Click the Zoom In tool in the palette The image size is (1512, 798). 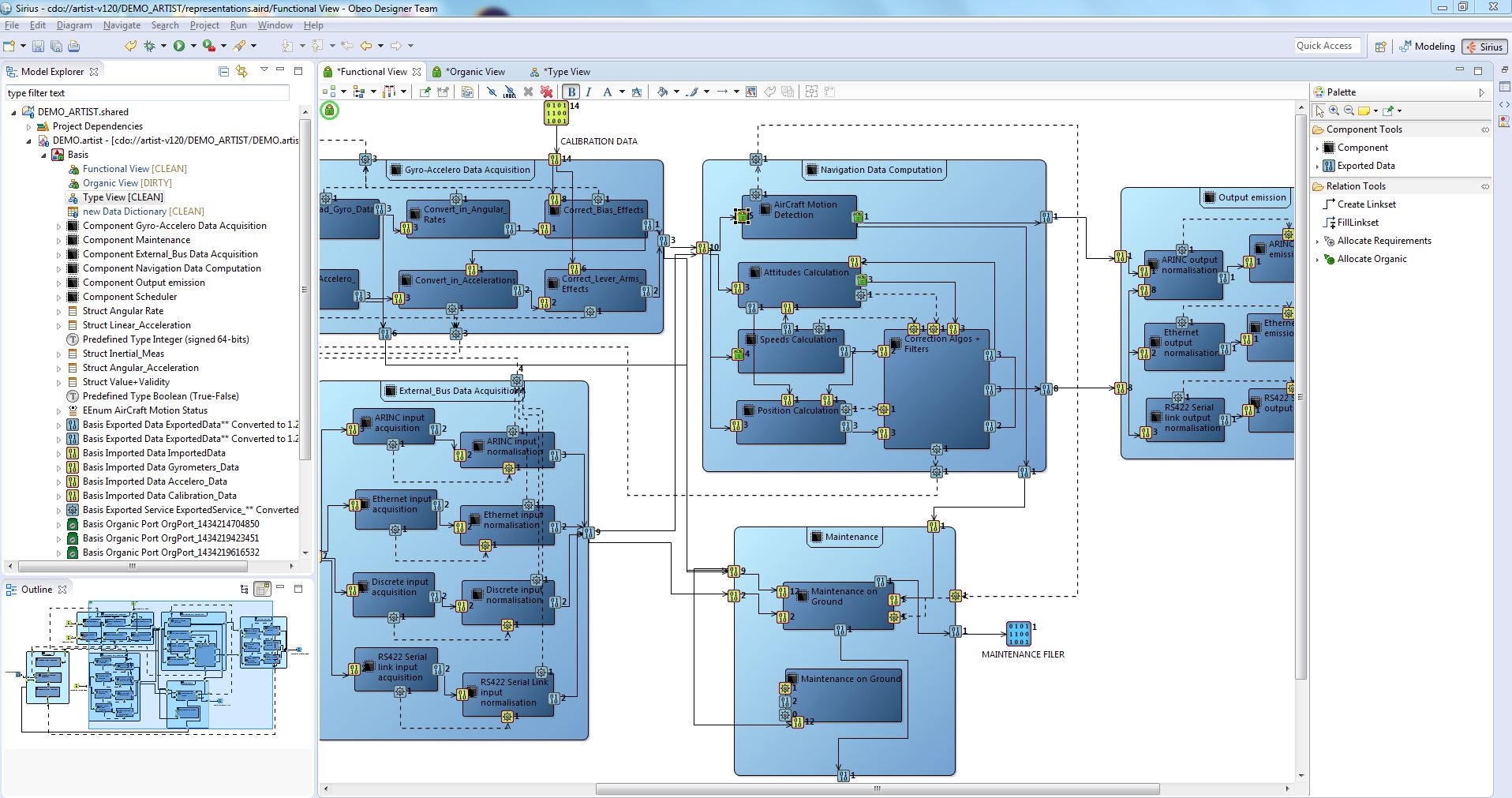click(1334, 111)
